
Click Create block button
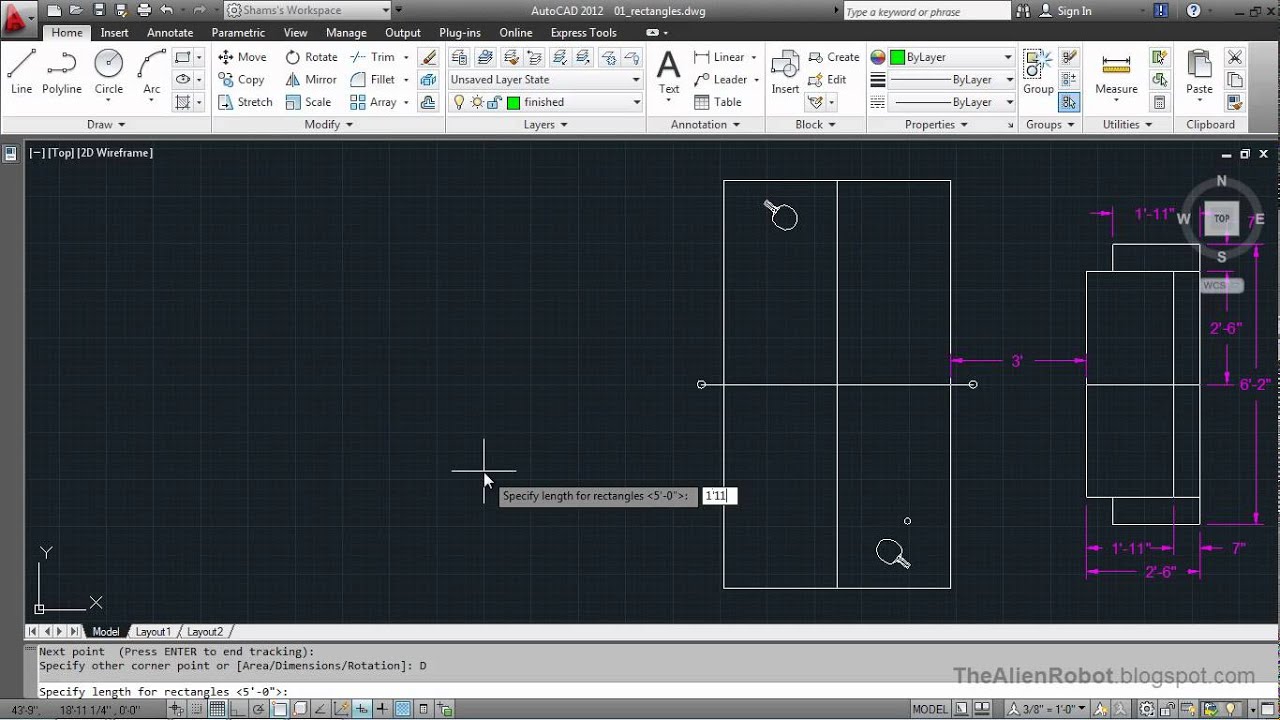pyautogui.click(x=834, y=57)
